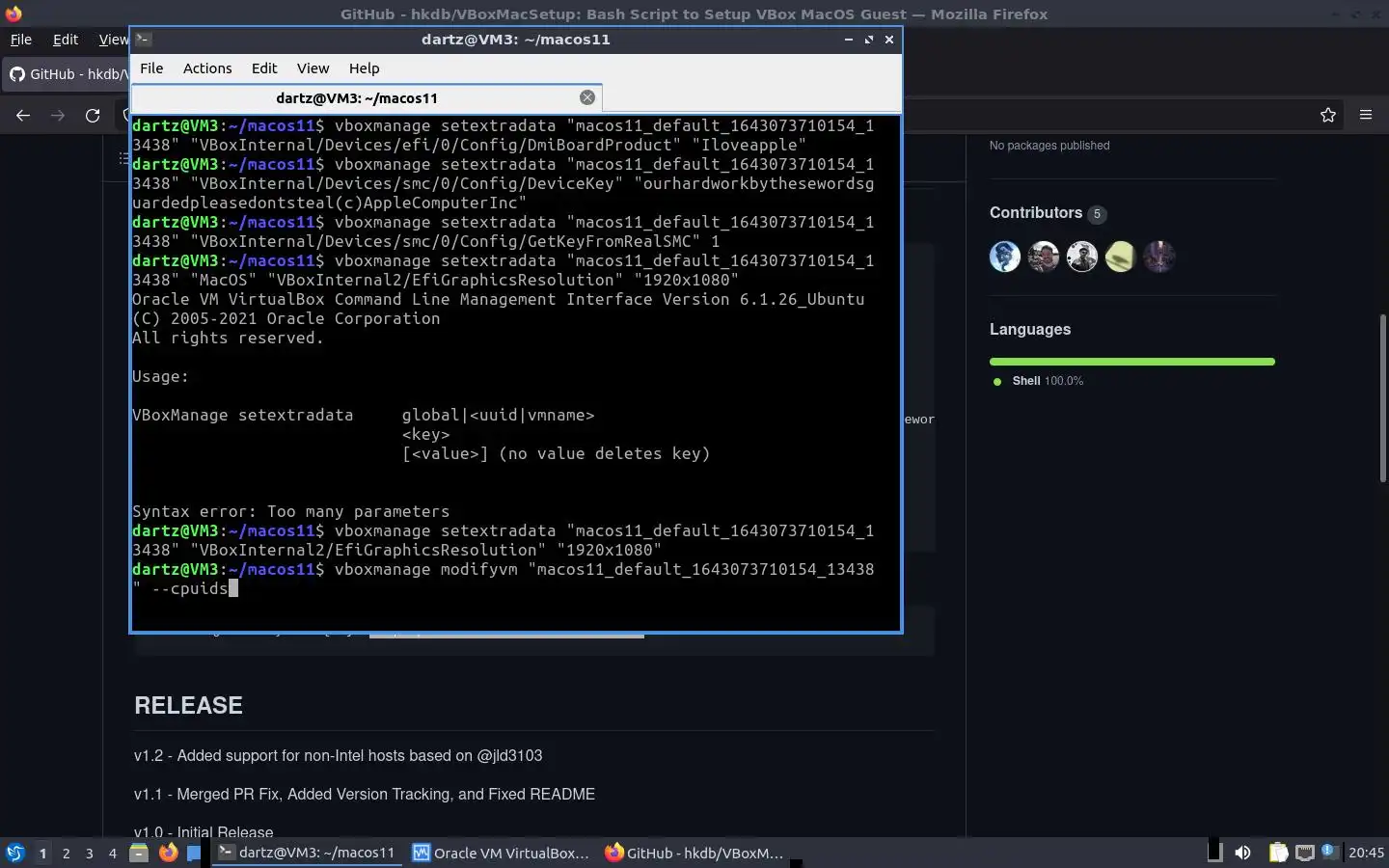The image size is (1389, 868).
Task: Click the 'Syntax error: Too many parameters' line
Action: 291,511
